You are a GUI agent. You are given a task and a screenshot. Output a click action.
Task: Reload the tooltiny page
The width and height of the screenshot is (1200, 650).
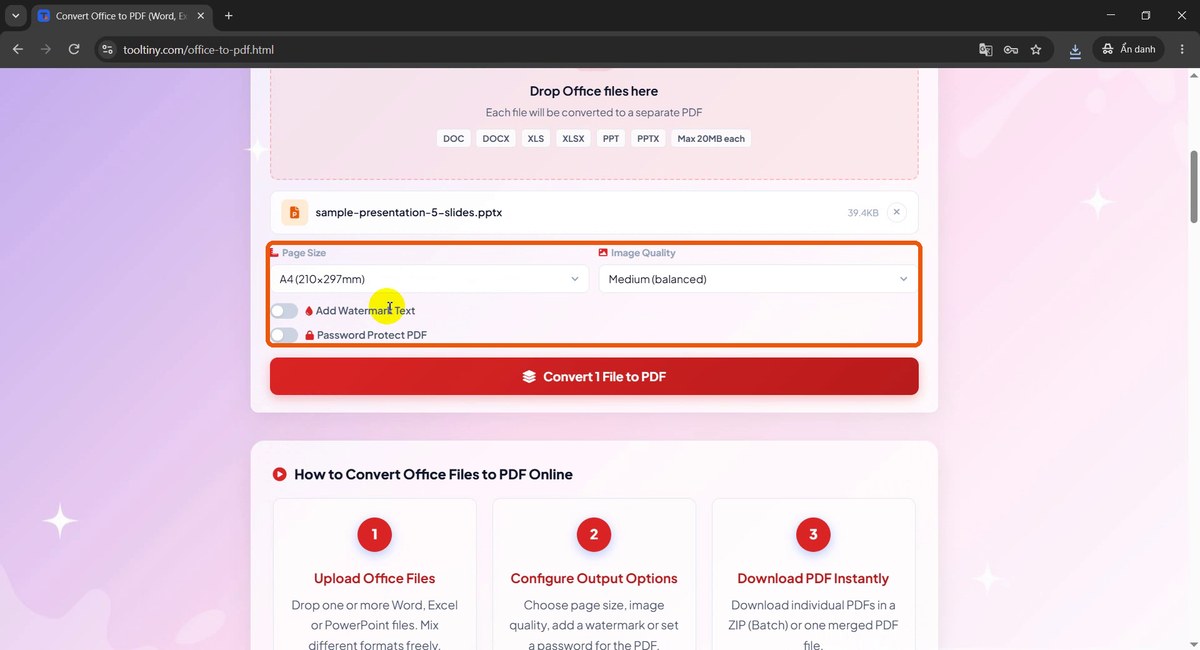[x=74, y=49]
